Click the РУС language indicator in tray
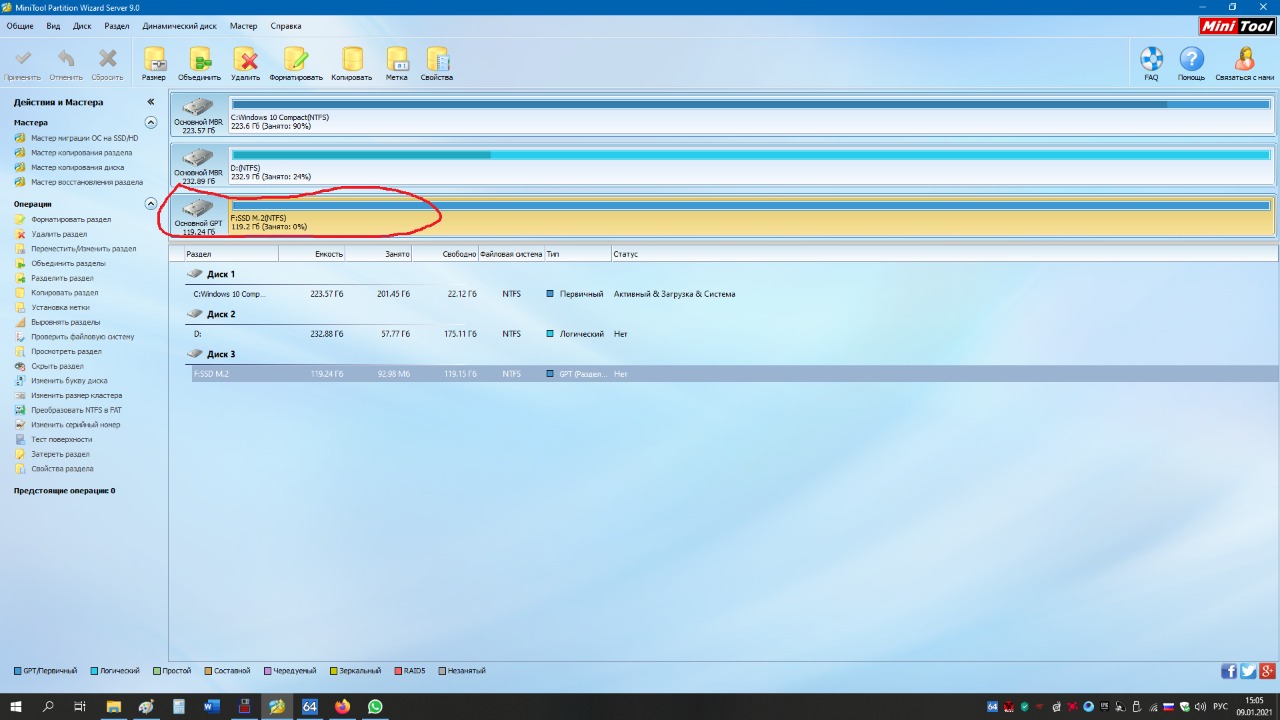Viewport: 1280px width, 720px height. [x=1220, y=707]
